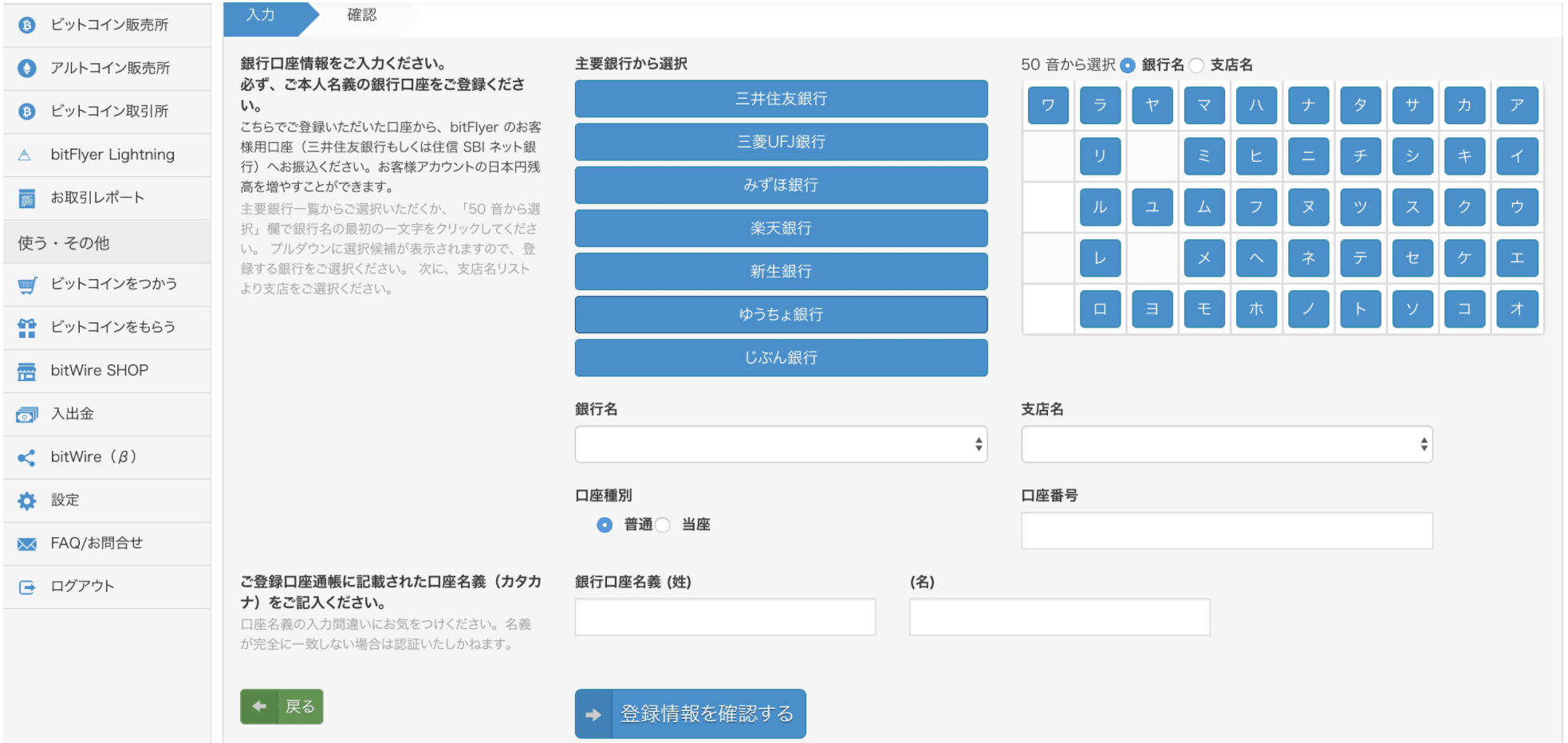Click kana key ホ
This screenshot has width=1568, height=743.
pos(1256,309)
